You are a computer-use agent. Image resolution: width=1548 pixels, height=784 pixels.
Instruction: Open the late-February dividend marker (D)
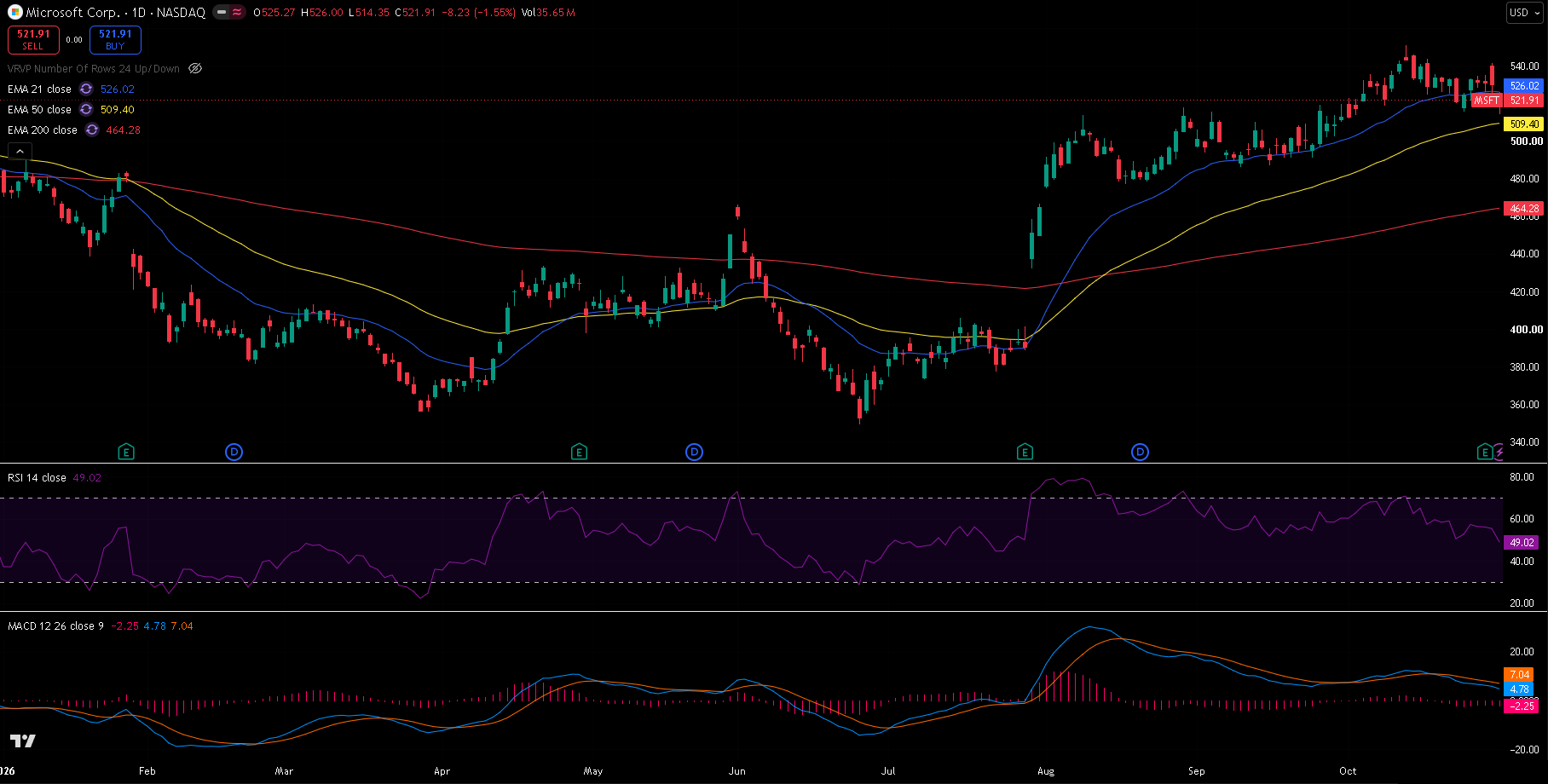click(x=234, y=452)
